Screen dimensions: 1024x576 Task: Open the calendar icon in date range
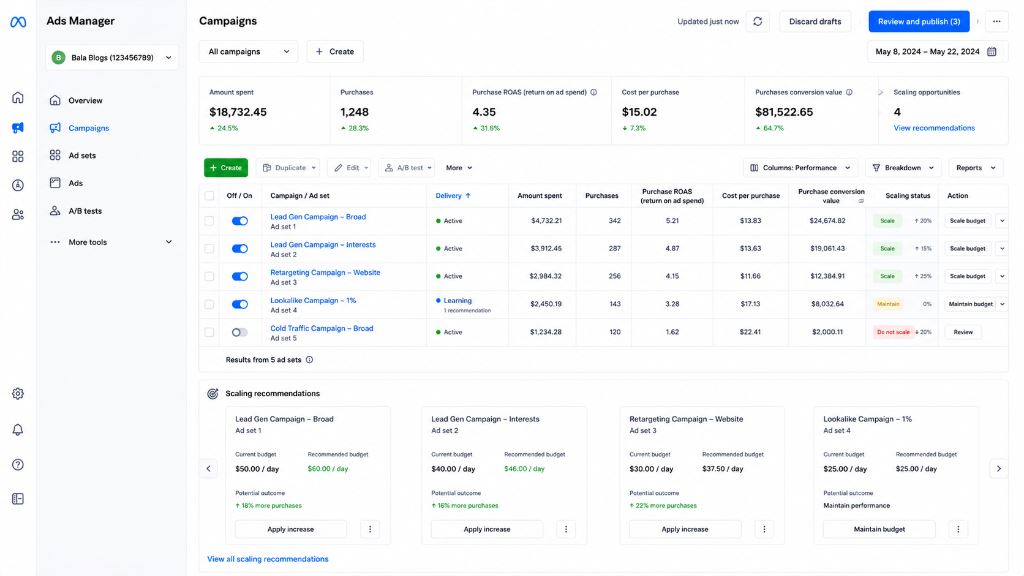pos(991,52)
